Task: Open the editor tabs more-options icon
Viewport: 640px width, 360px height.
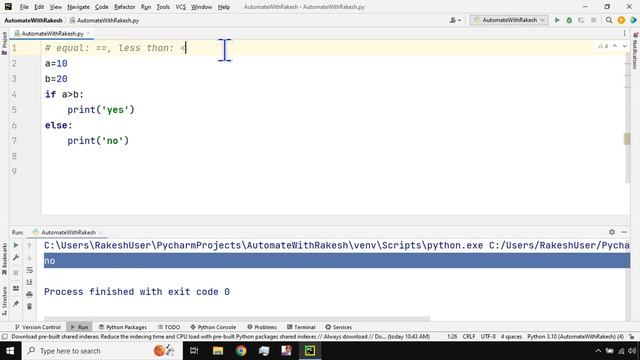Action: pyautogui.click(x=624, y=33)
